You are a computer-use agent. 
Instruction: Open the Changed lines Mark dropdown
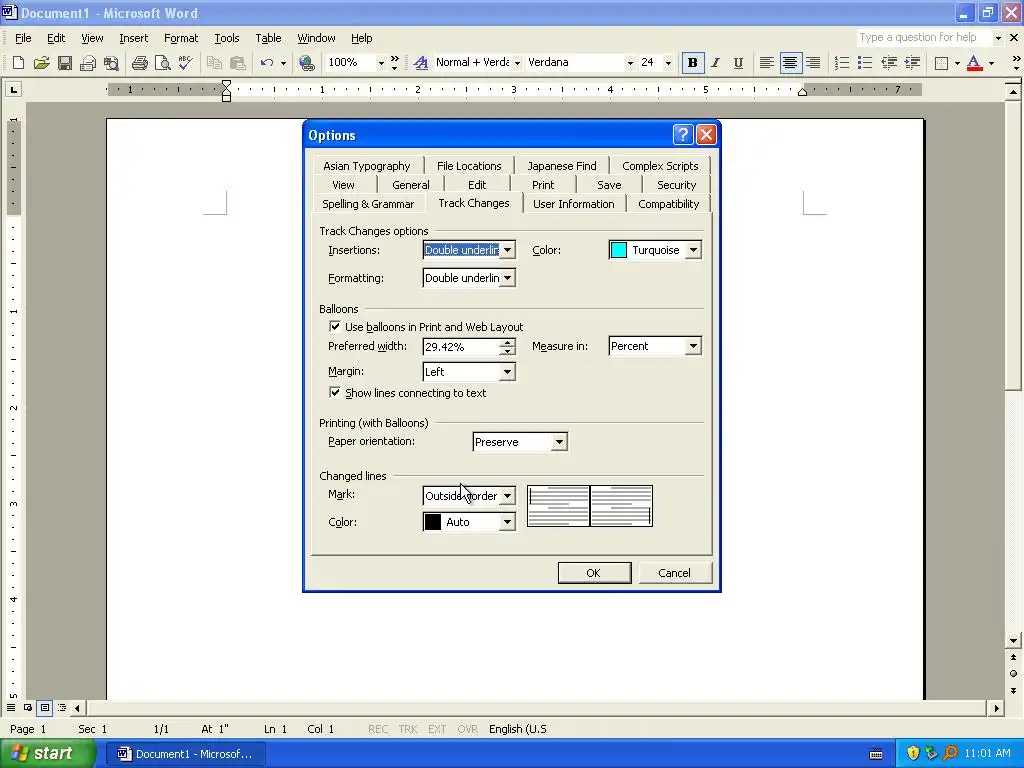tap(507, 496)
